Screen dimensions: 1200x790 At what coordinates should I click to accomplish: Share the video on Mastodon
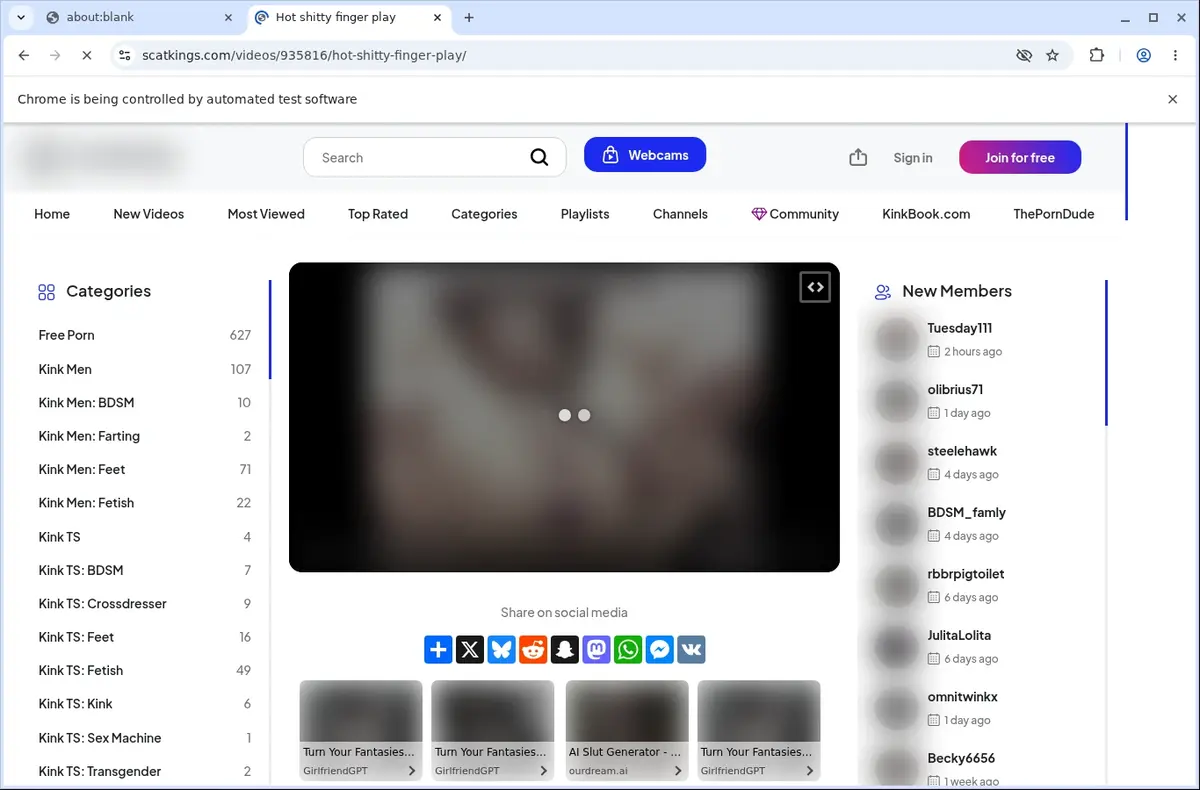pyautogui.click(x=596, y=650)
